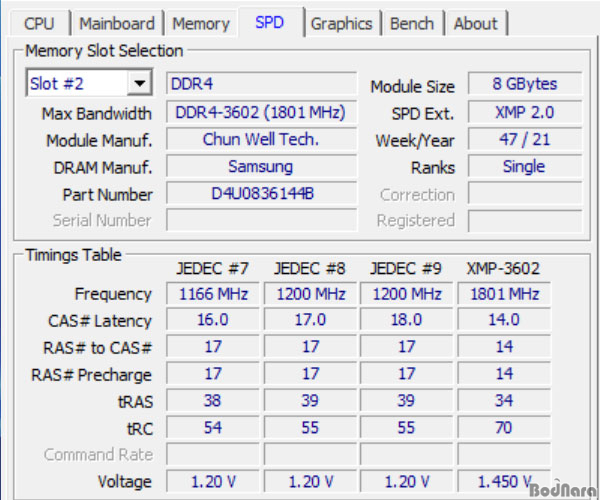Screen dimensions: 600x500
Task: Click the XMP tRC value 70
Action: tap(504, 427)
